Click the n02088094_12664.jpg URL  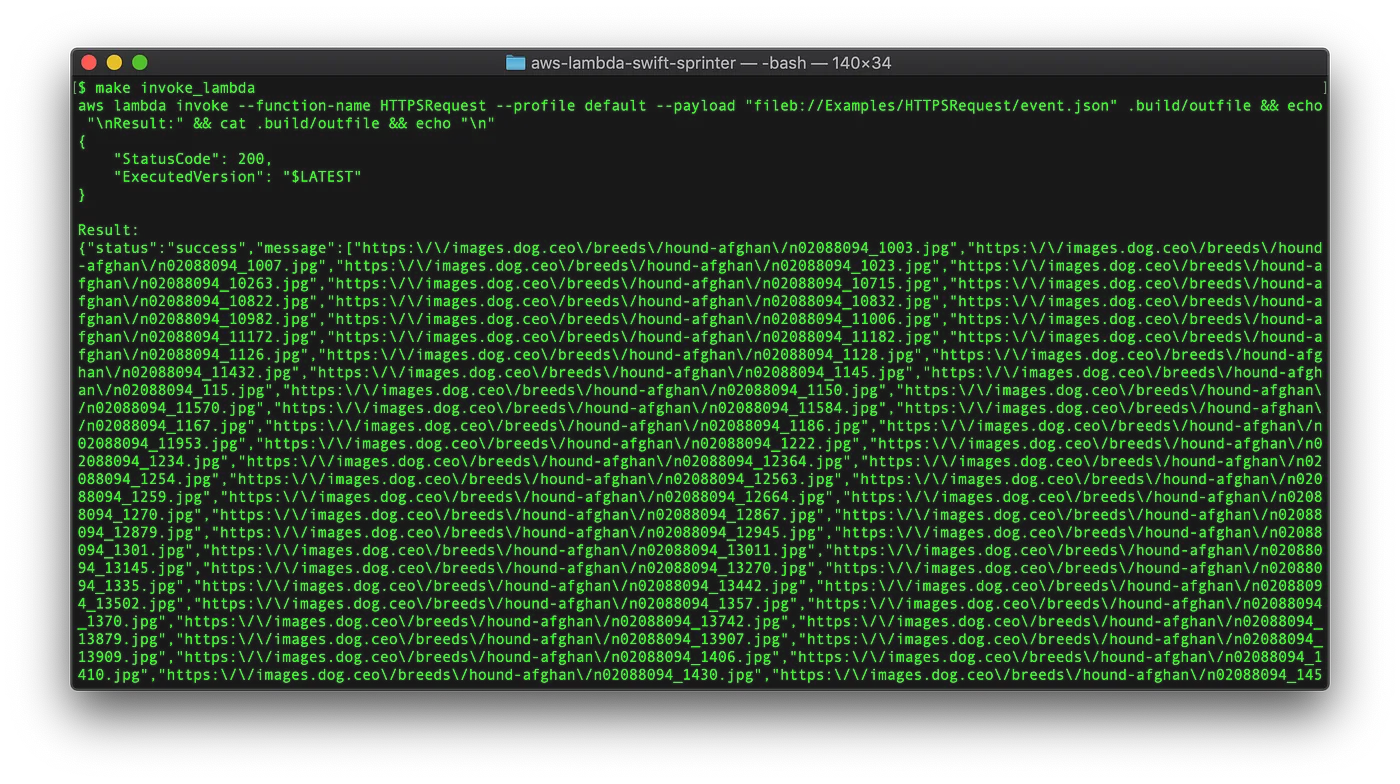coord(526,497)
